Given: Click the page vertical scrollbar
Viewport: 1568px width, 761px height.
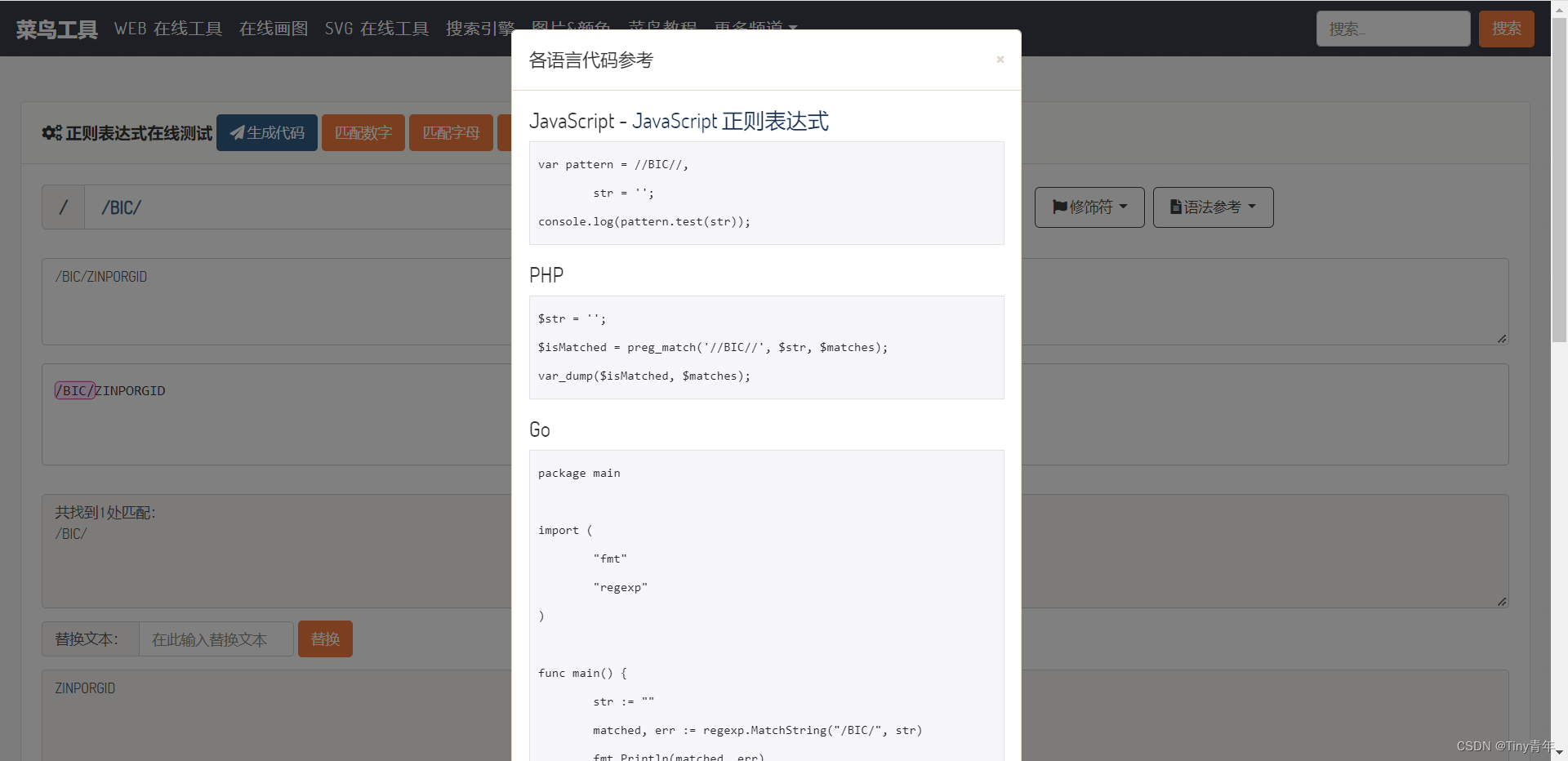Looking at the screenshot, I should [x=1559, y=180].
